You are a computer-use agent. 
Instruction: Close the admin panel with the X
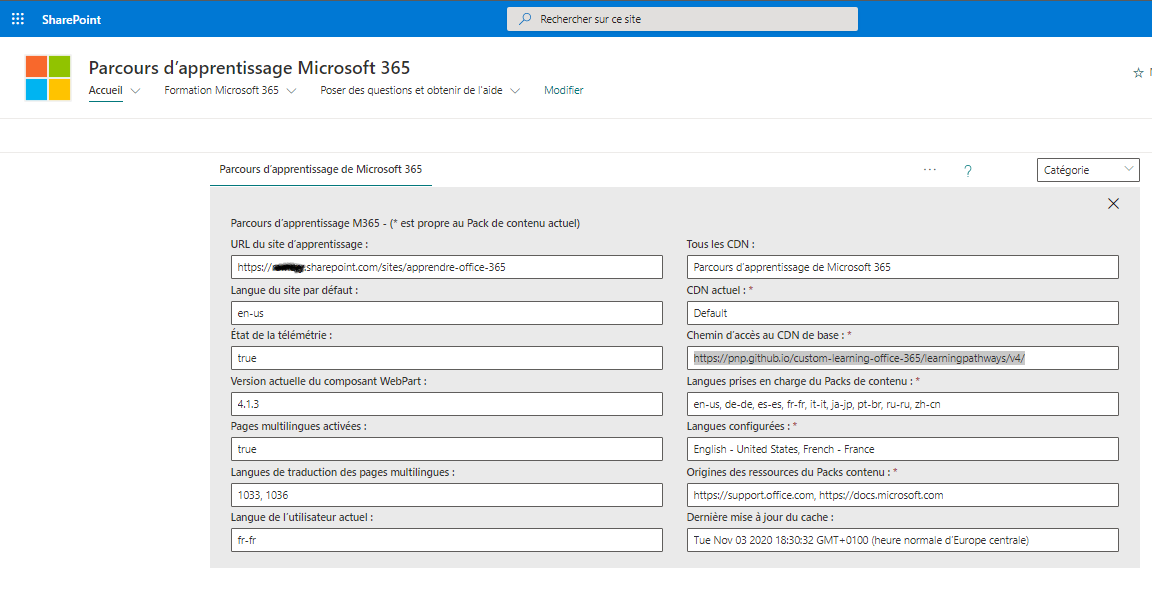1113,203
